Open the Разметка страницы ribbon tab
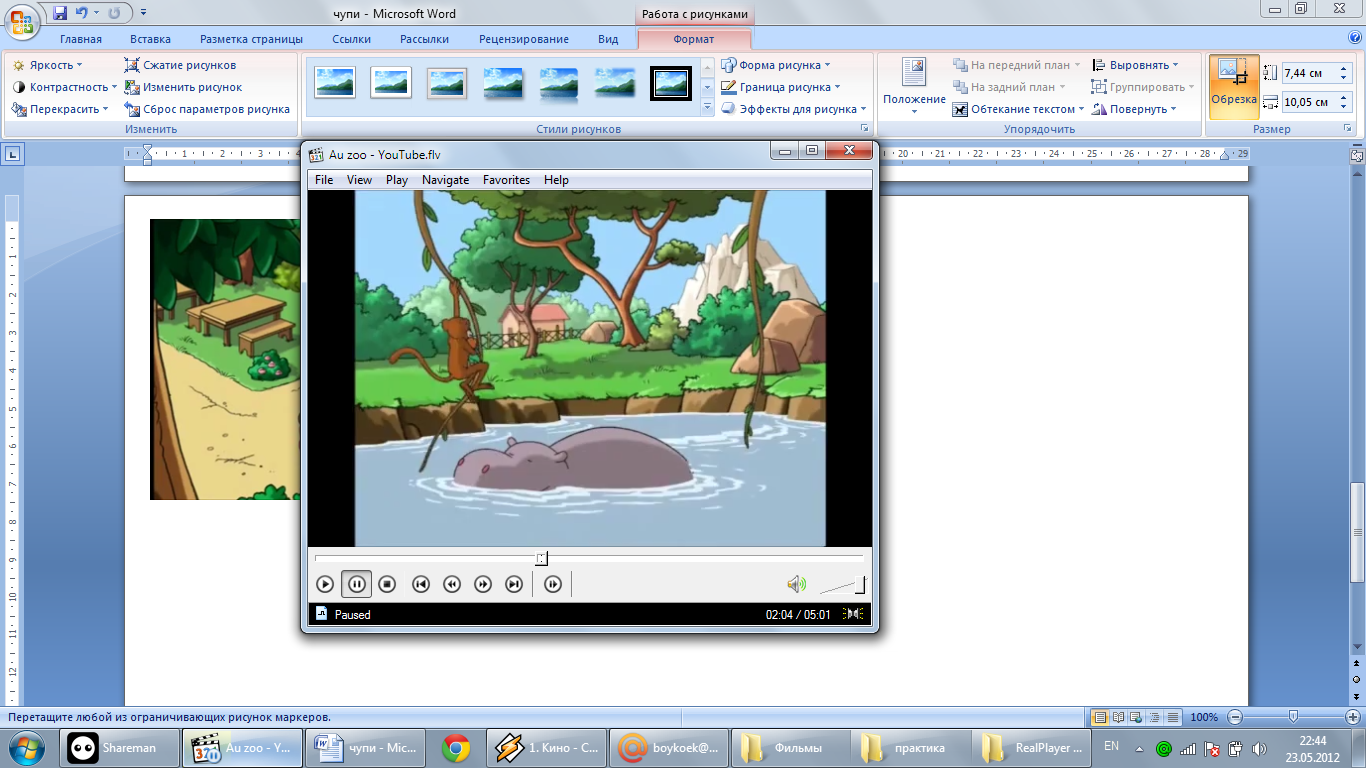 pyautogui.click(x=251, y=39)
